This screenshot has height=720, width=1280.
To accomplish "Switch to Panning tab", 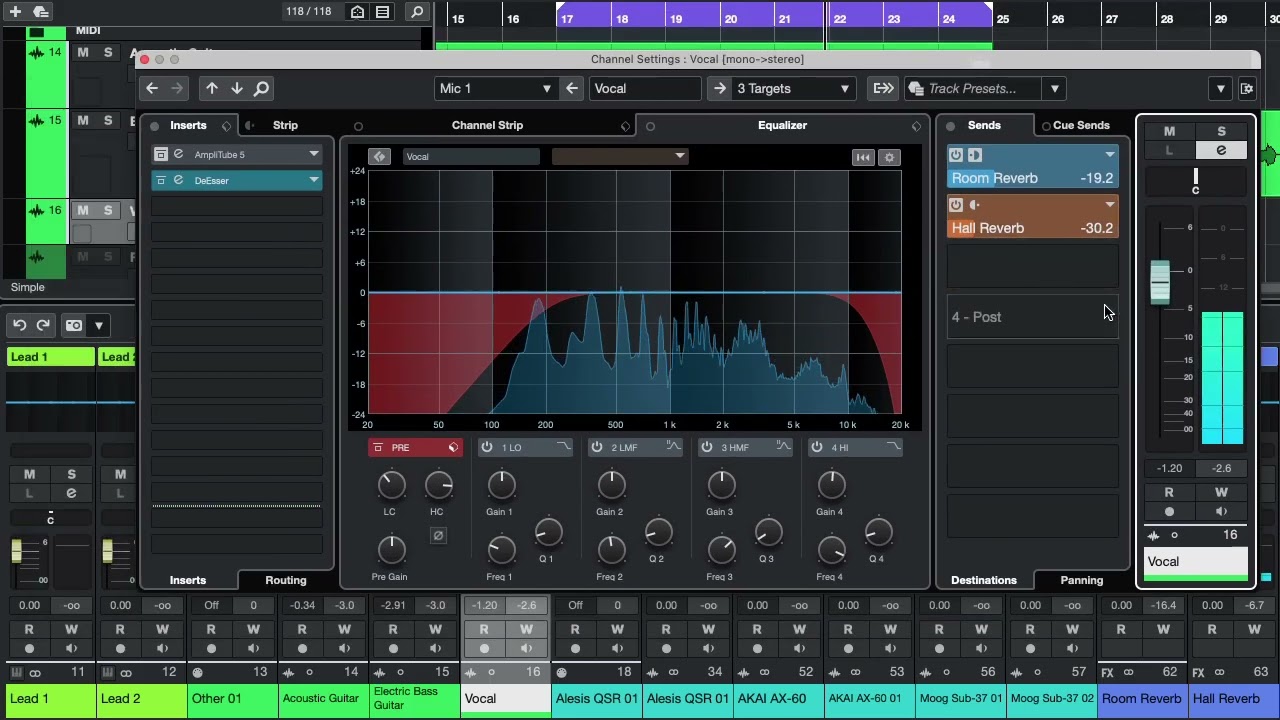I will pos(1081,580).
